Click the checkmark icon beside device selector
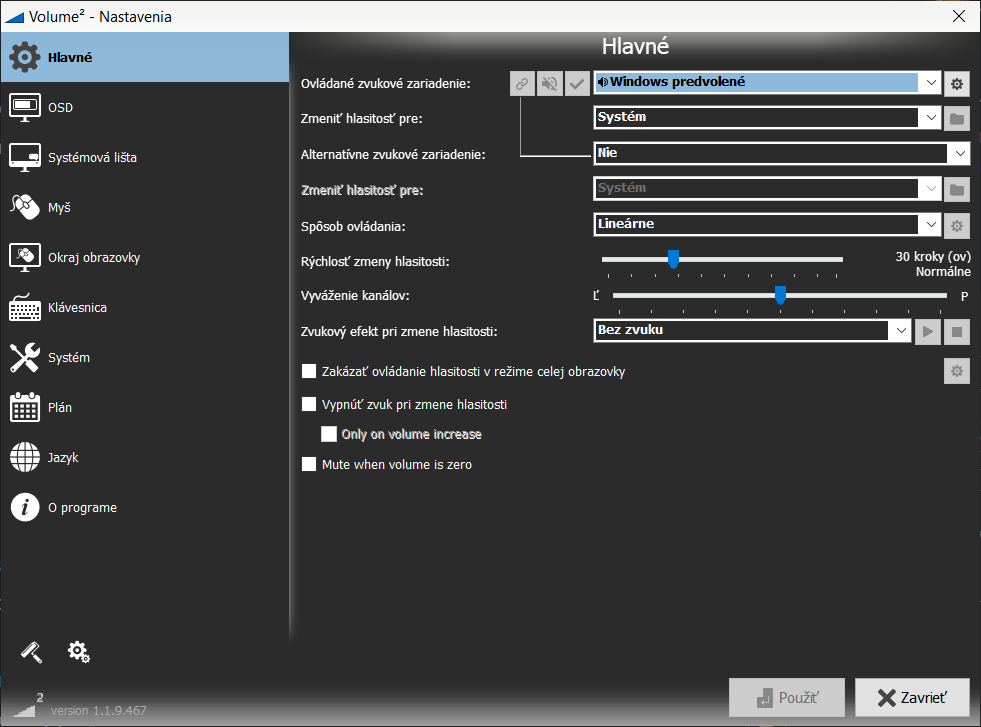This screenshot has height=727, width=981. [576, 84]
